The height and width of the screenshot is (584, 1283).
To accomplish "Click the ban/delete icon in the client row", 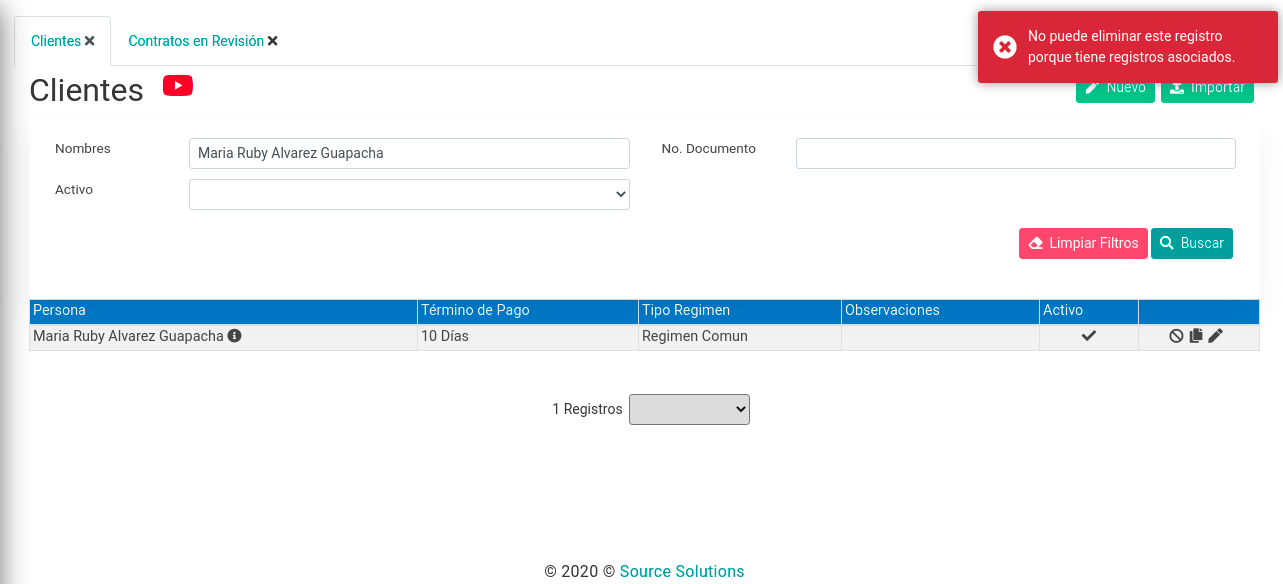I will [1176, 336].
